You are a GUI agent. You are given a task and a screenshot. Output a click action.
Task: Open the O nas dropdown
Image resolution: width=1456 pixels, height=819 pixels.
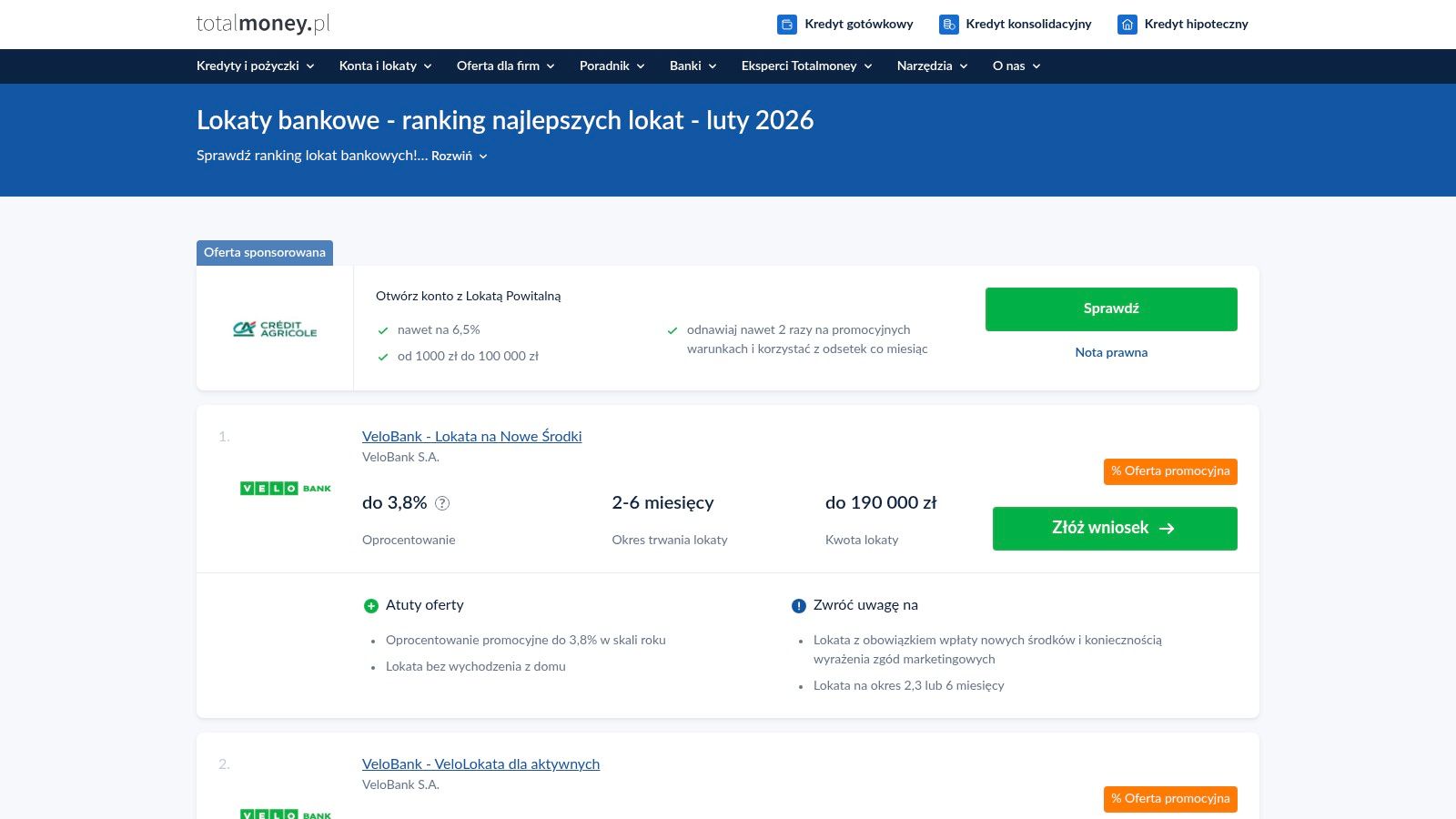(x=1016, y=66)
